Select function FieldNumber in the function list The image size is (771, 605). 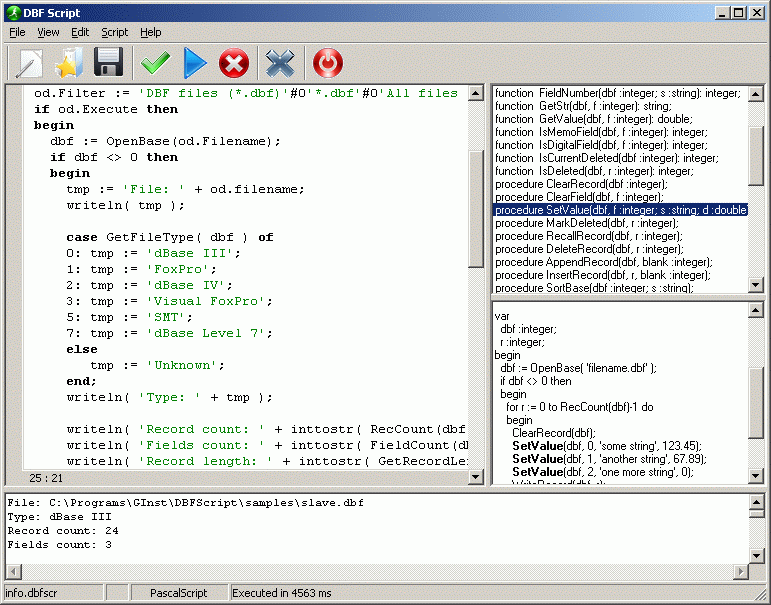click(x=618, y=93)
